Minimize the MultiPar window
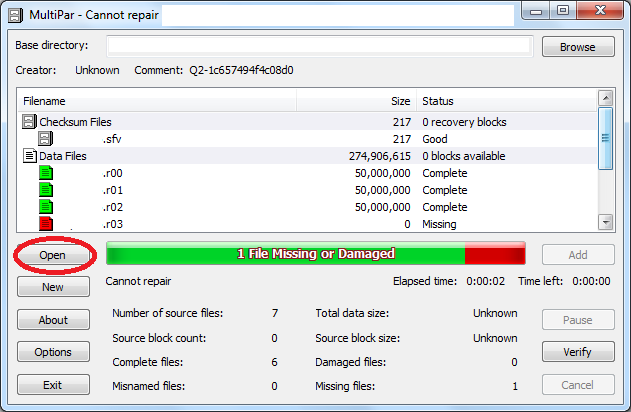The width and height of the screenshot is (631, 412). click(x=536, y=11)
